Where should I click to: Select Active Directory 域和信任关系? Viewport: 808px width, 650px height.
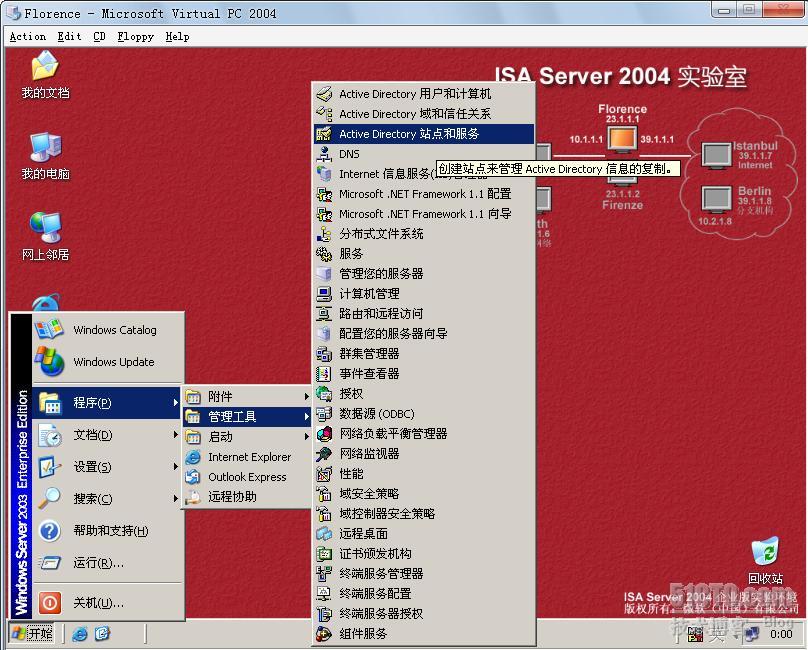point(424,114)
